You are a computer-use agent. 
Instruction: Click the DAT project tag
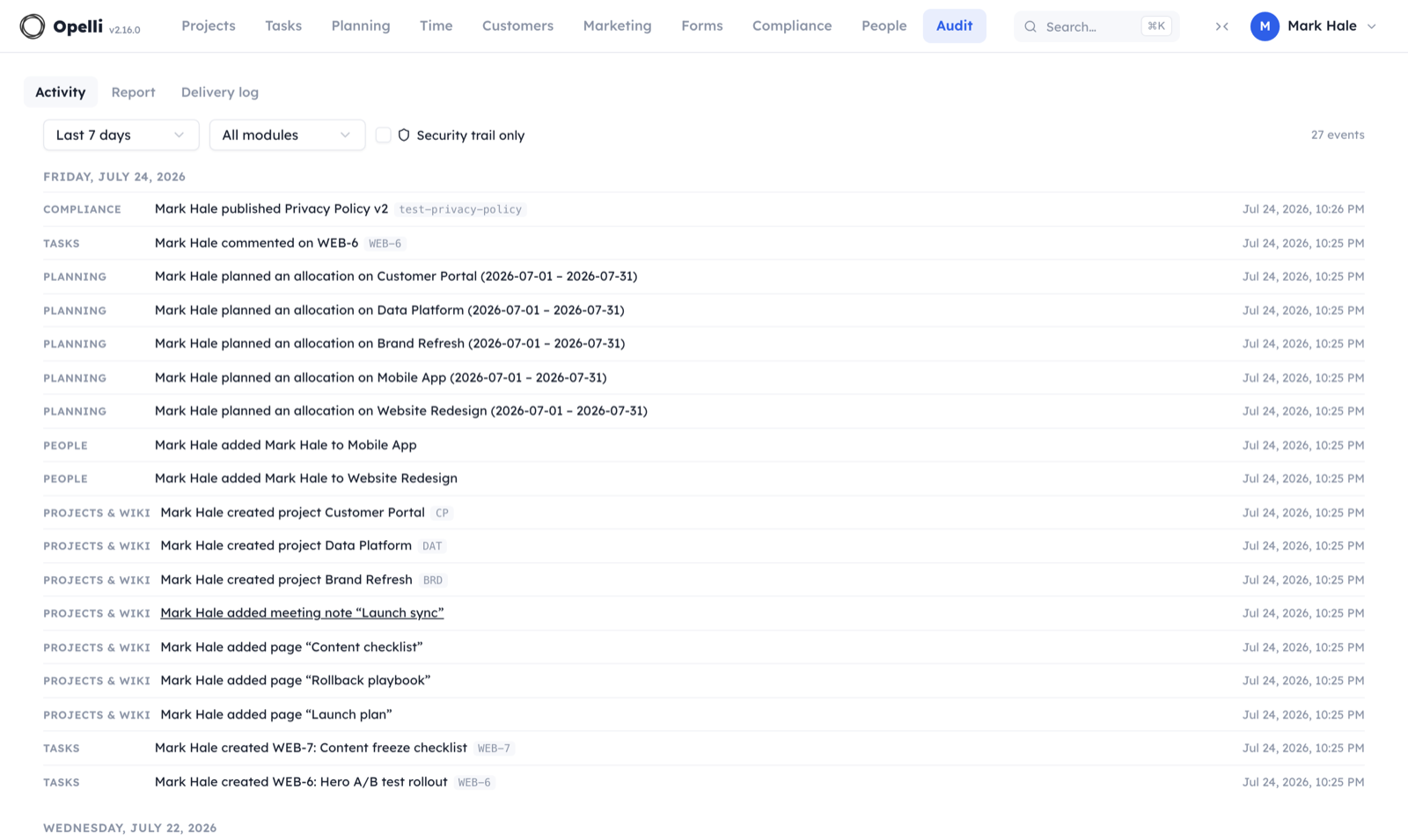432,546
